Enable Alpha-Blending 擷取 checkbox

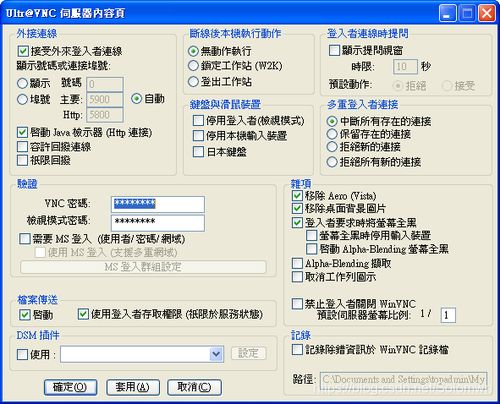pos(297,263)
